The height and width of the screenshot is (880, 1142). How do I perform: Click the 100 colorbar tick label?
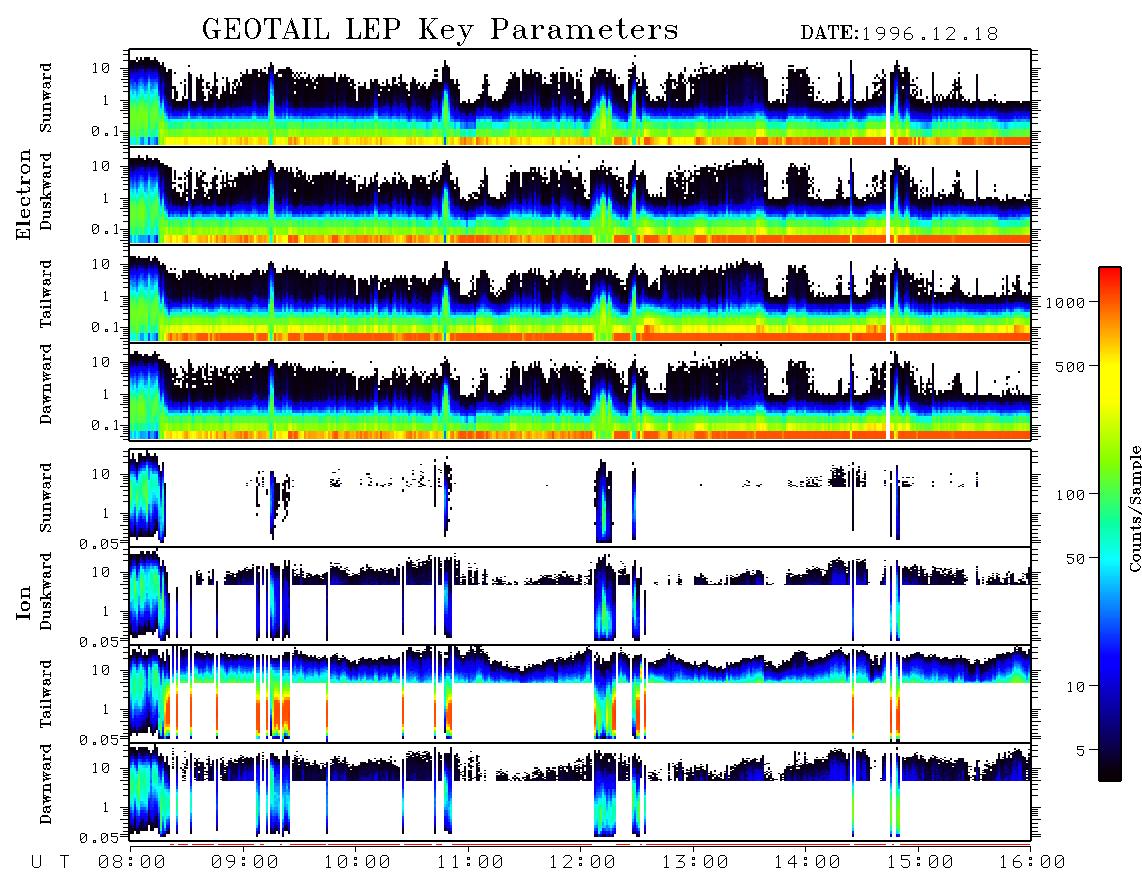[x=1071, y=495]
